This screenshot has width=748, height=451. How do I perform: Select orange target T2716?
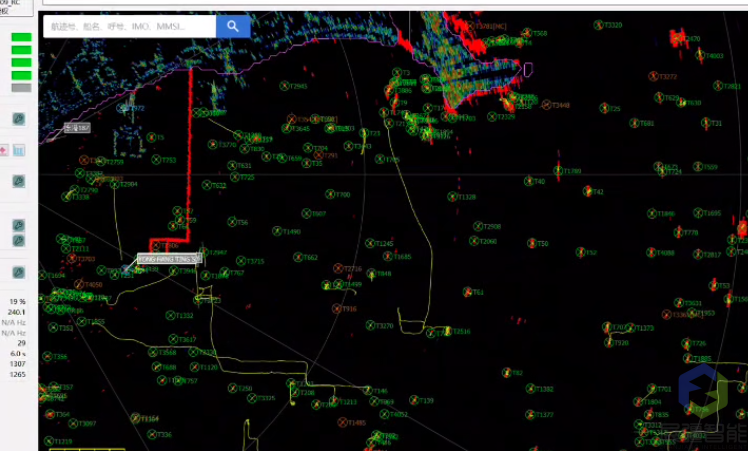[x=338, y=269]
